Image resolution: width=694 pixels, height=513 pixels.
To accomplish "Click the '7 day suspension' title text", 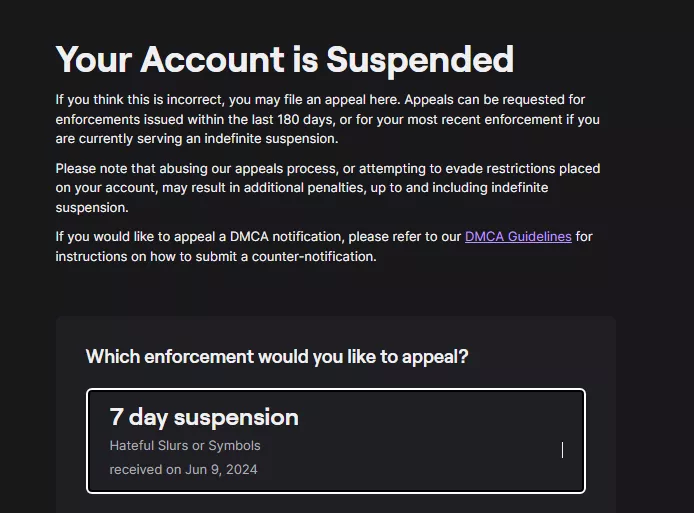I will click(x=204, y=417).
